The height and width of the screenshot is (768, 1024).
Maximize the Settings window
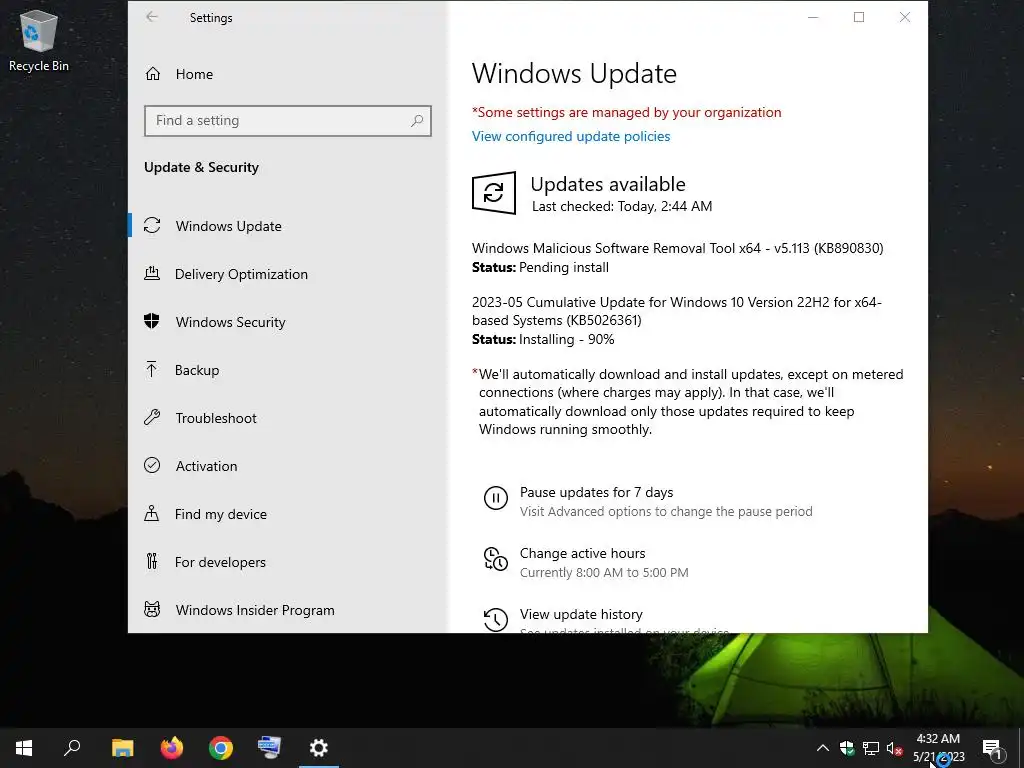coord(859,17)
